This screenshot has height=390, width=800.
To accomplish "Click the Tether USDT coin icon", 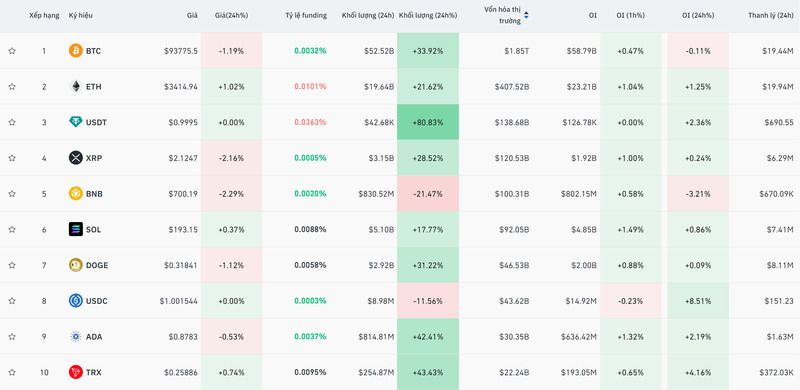I will [x=76, y=122].
